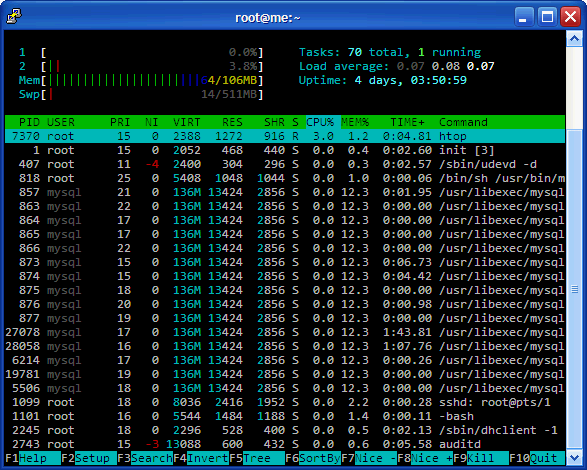This screenshot has height=470, width=587.
Task: Select mysql process with PID 6214
Action: (x=285, y=360)
